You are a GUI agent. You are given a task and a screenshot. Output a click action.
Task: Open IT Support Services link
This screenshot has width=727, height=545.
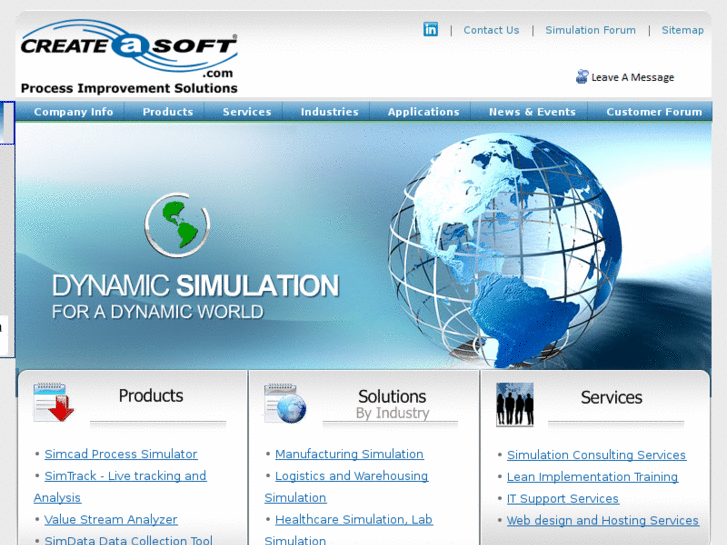(562, 499)
